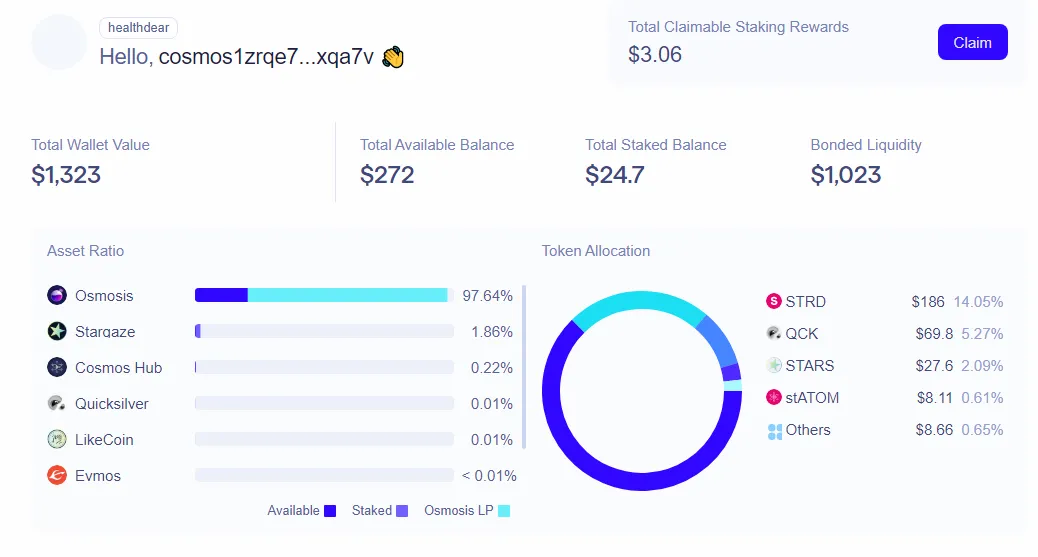Click the Staked legend color swatch
1038x557 pixels.
(402, 511)
